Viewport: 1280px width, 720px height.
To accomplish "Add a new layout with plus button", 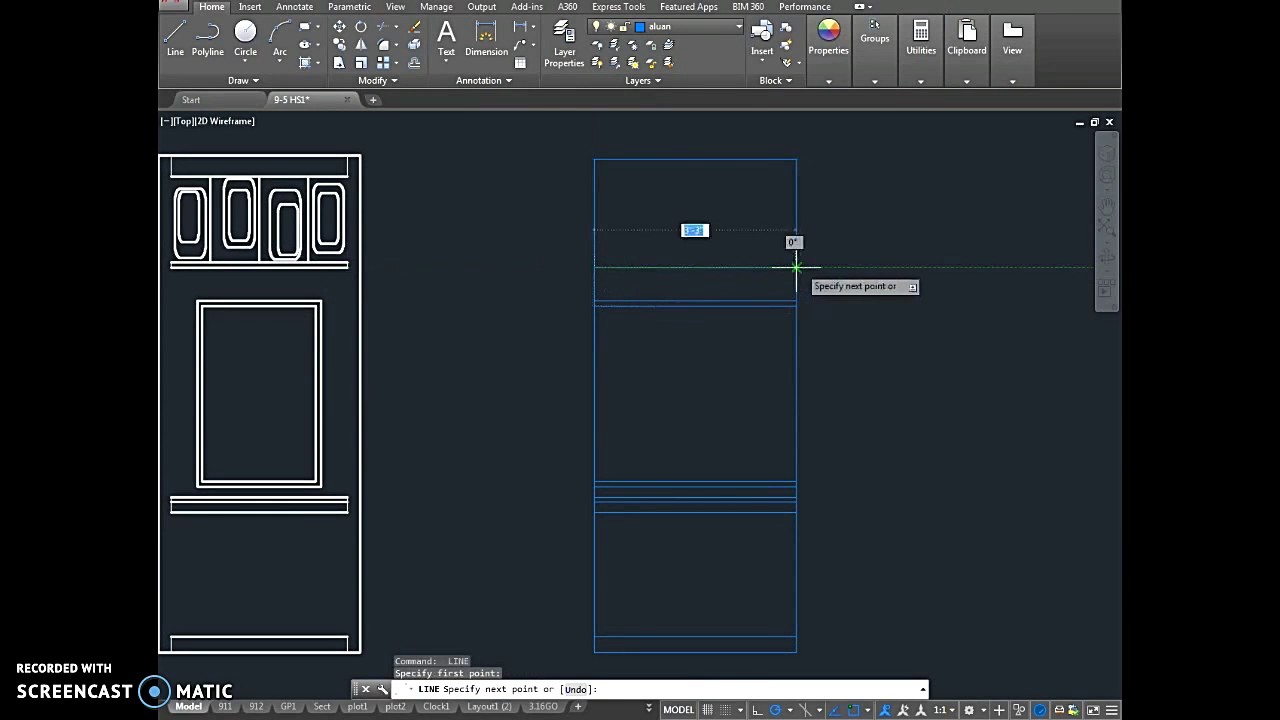I will coord(577,707).
